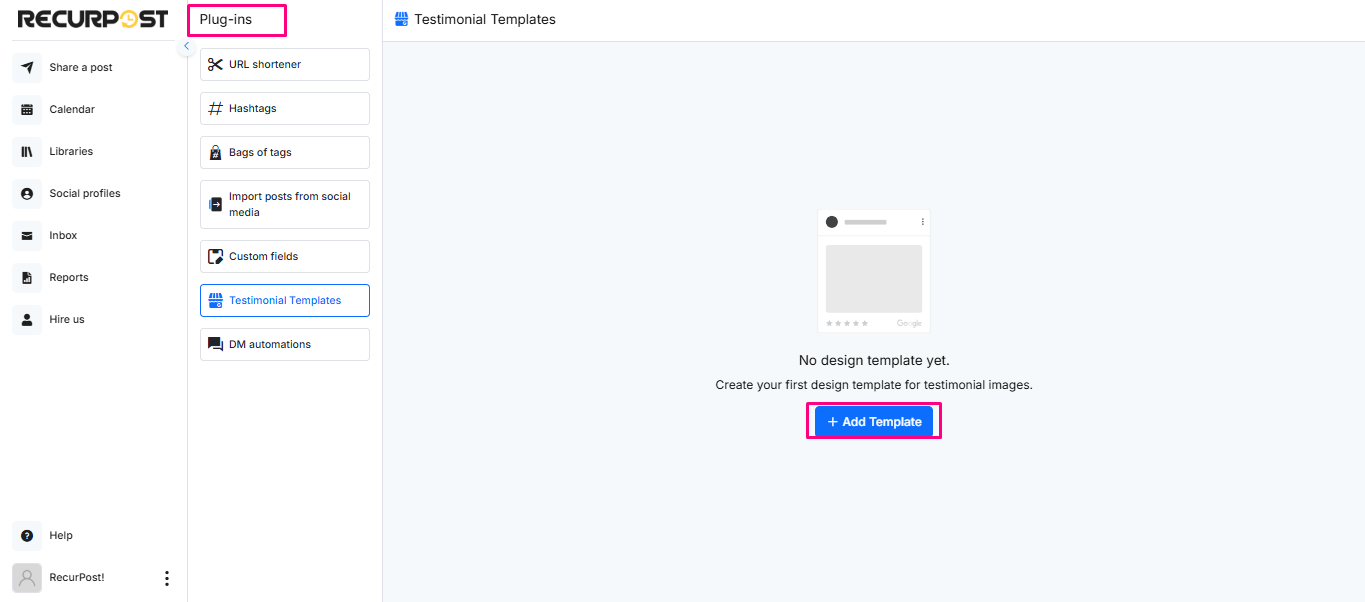Open the Help link at sidebar bottom
This screenshot has width=1365, height=602.
point(61,536)
